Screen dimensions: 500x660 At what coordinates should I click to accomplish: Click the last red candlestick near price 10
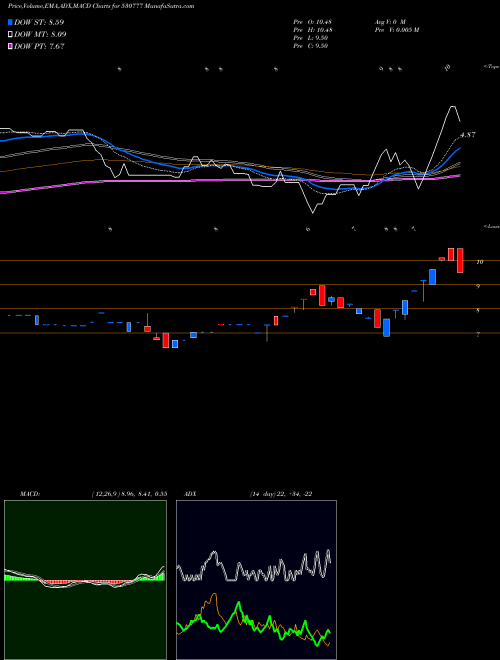pos(460,261)
